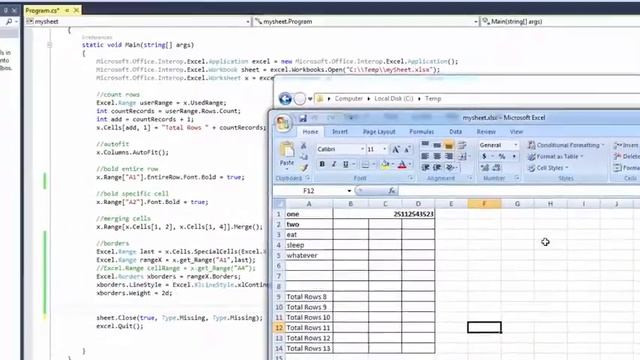Click the Borders icon in the Font group

365,164
